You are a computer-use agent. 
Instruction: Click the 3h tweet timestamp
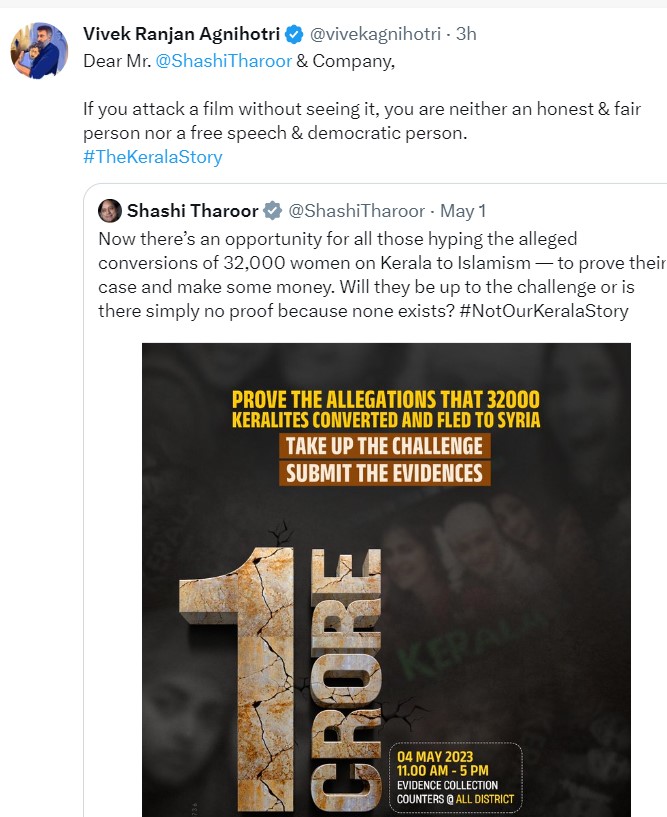[x=466, y=34]
